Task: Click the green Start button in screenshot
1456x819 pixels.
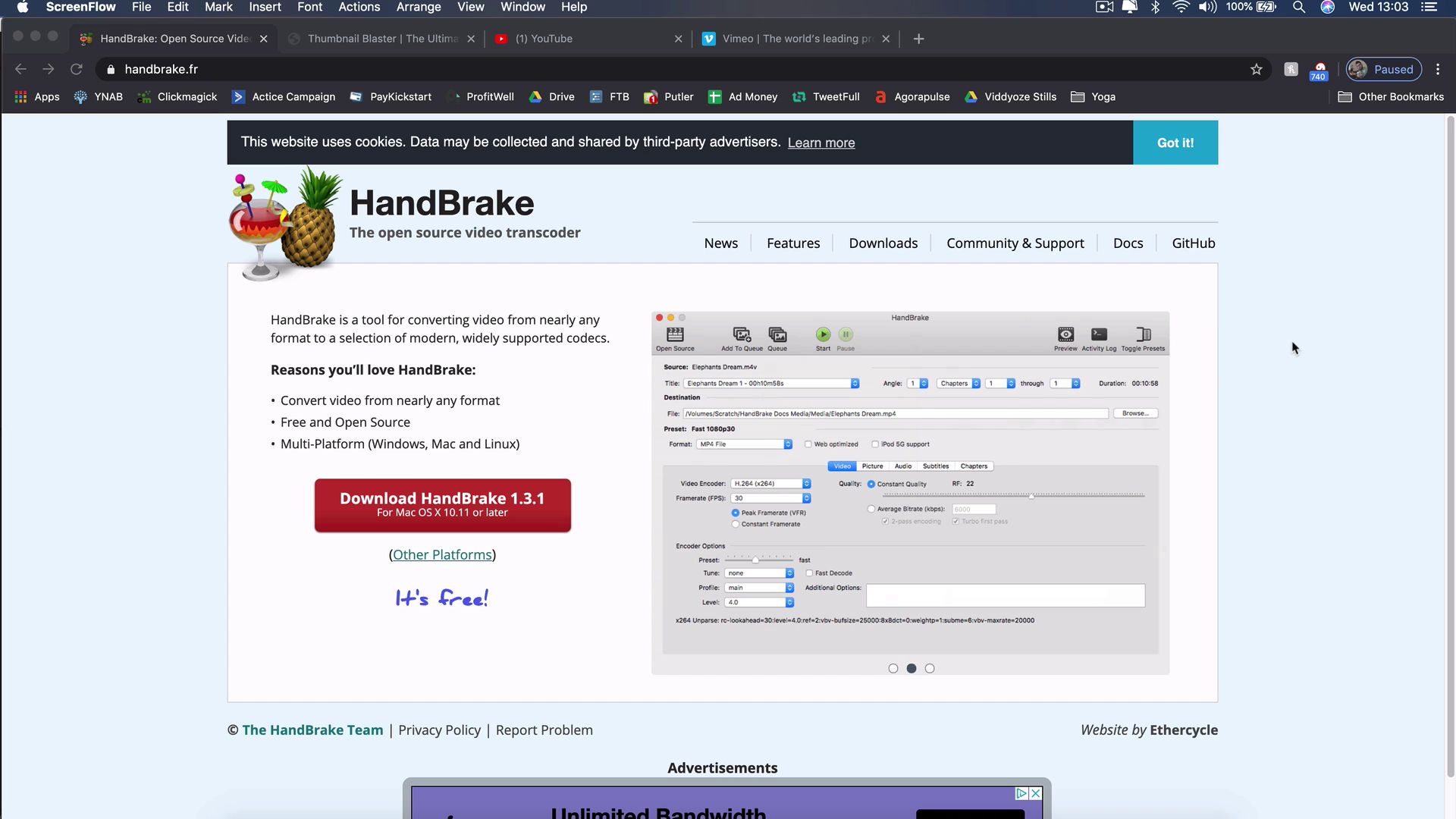Action: pyautogui.click(x=823, y=338)
